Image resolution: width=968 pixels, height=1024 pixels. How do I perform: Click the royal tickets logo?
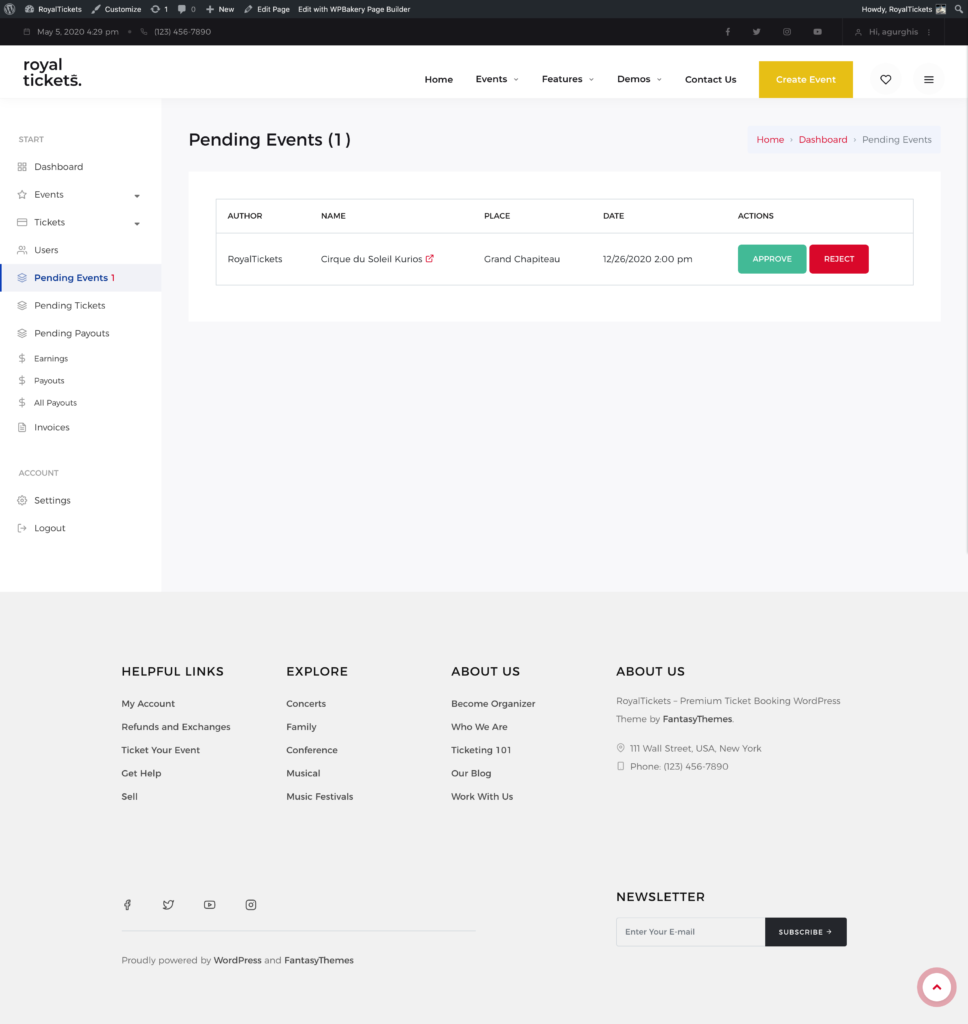(x=52, y=72)
